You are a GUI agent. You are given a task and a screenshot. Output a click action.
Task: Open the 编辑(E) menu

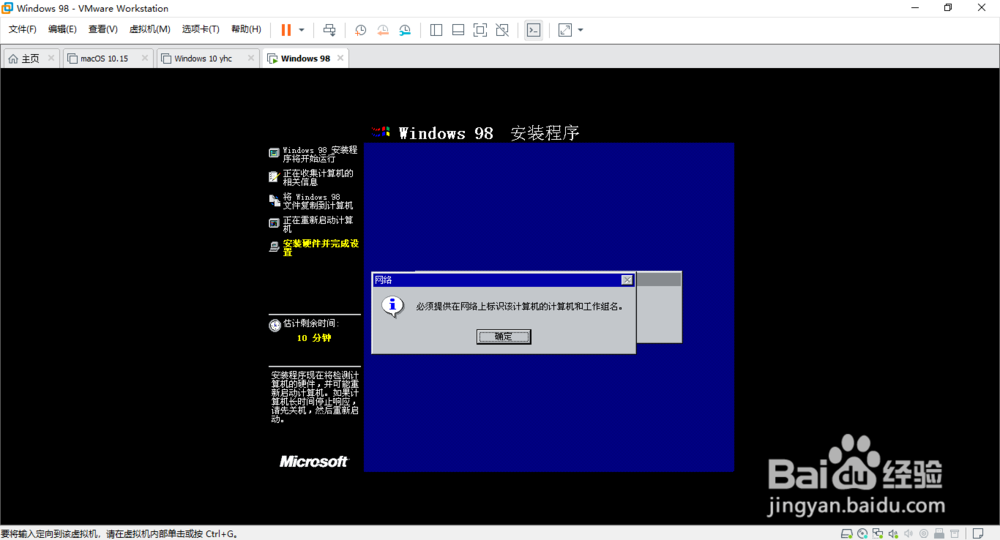(x=62, y=29)
